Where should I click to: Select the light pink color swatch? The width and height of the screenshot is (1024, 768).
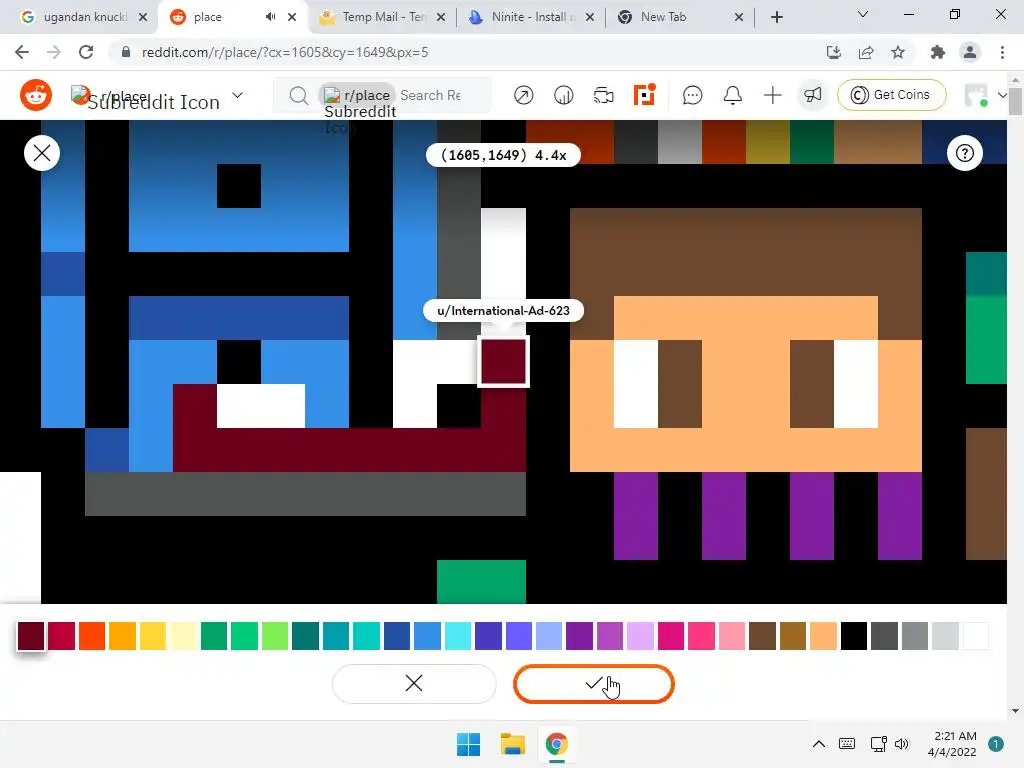coord(732,636)
